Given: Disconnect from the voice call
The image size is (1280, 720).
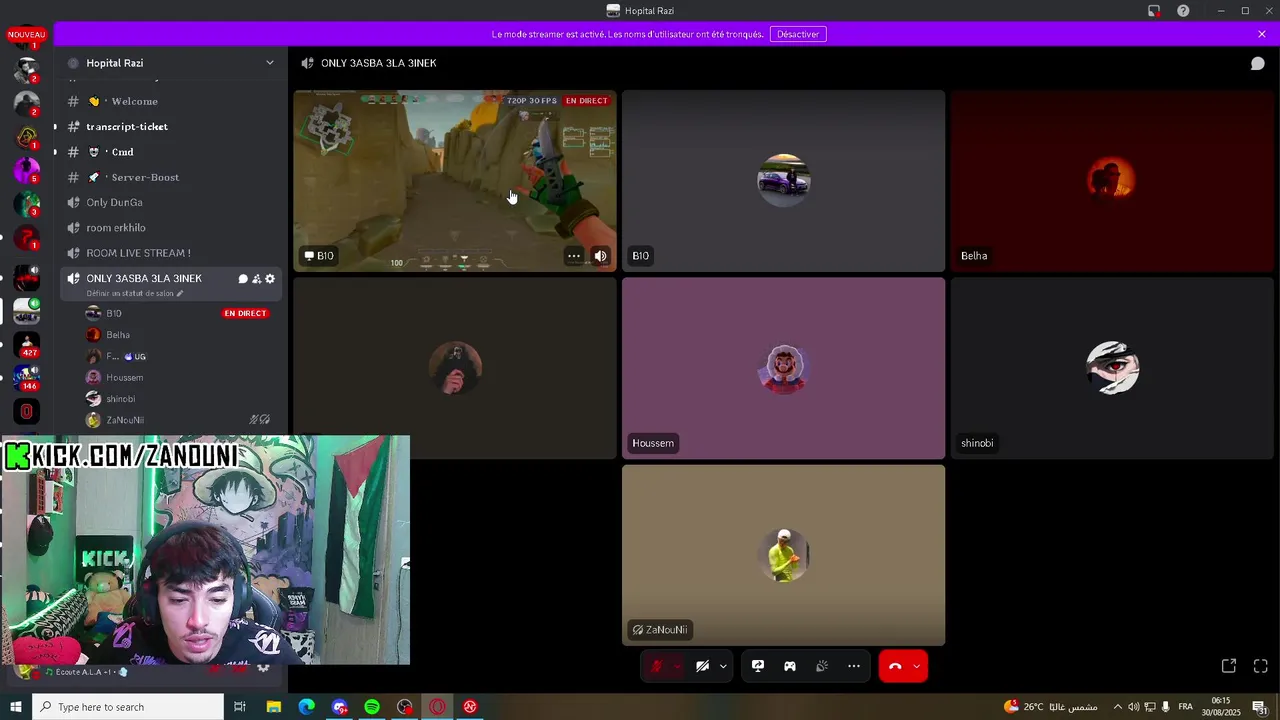Looking at the screenshot, I should tap(895, 666).
